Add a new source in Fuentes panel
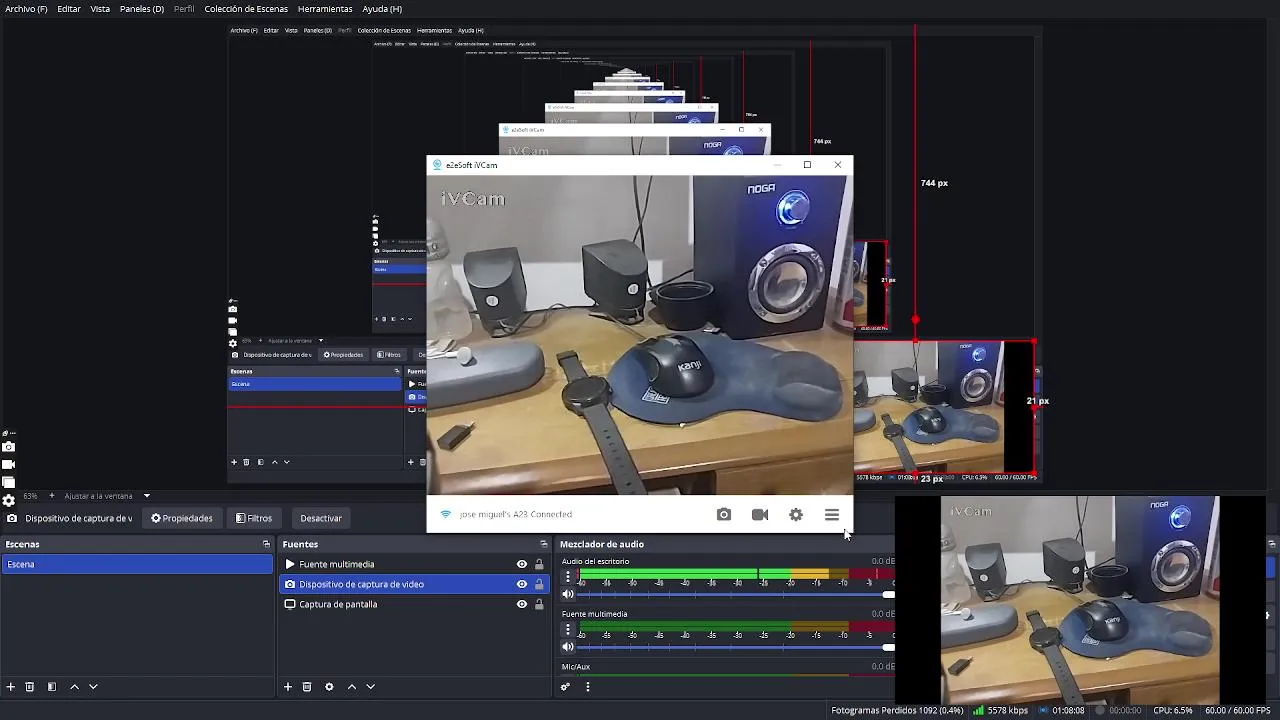This screenshot has height=720, width=1280. pos(288,687)
